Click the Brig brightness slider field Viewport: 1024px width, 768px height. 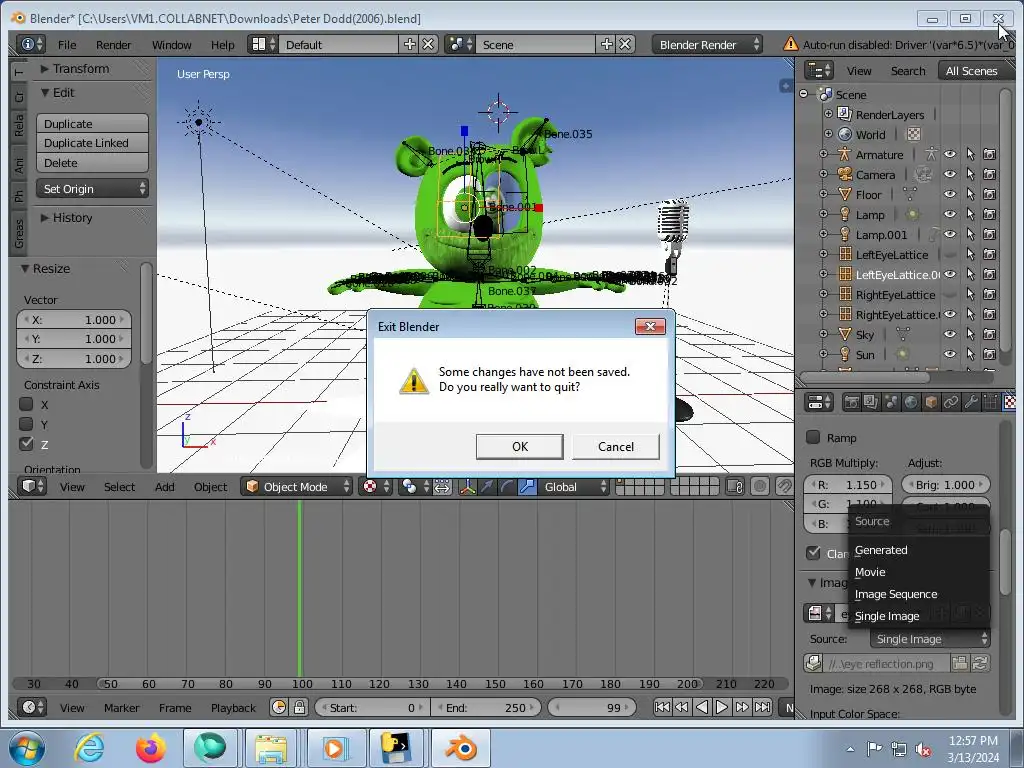945,485
